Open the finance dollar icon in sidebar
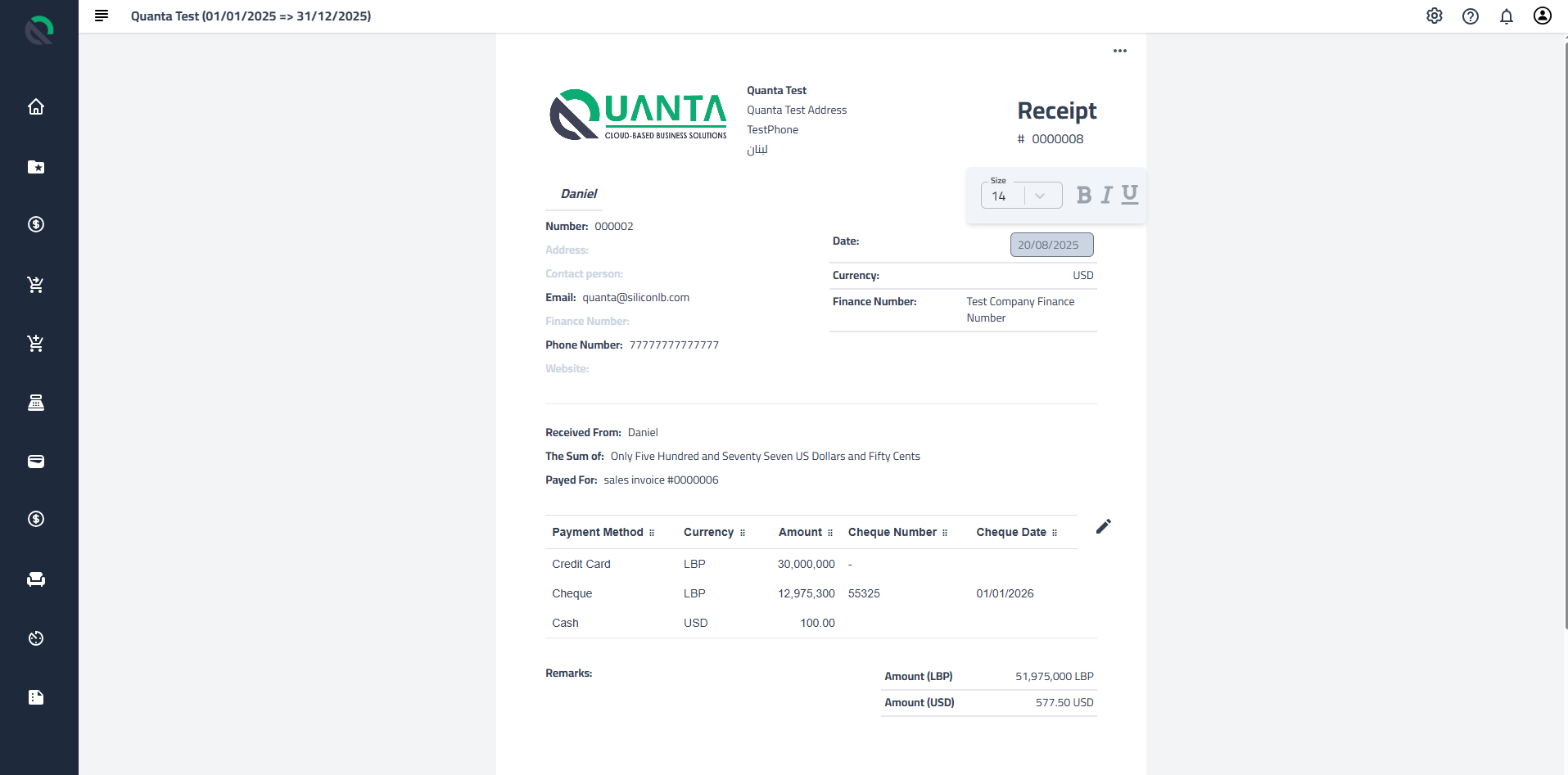 (36, 224)
